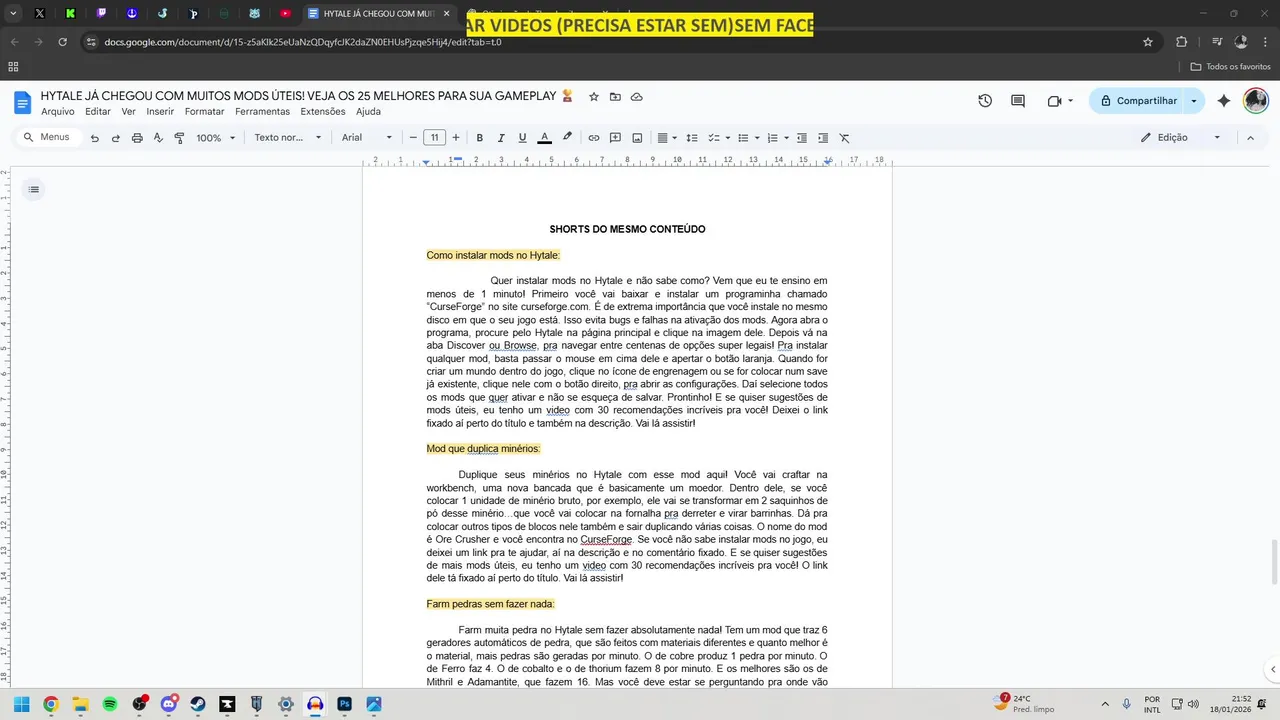Open the Gemini sparkle icon
The width and height of the screenshot is (1280, 720).
tap(1224, 101)
